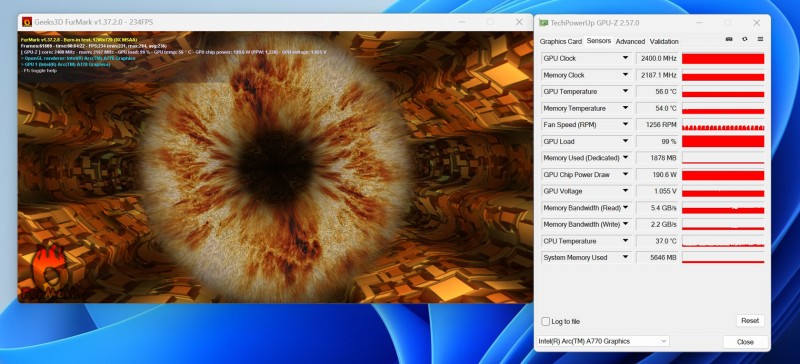Viewport: 800px width, 364px height.
Task: Expand the GPU Clock sensor dropdown
Action: (626, 58)
